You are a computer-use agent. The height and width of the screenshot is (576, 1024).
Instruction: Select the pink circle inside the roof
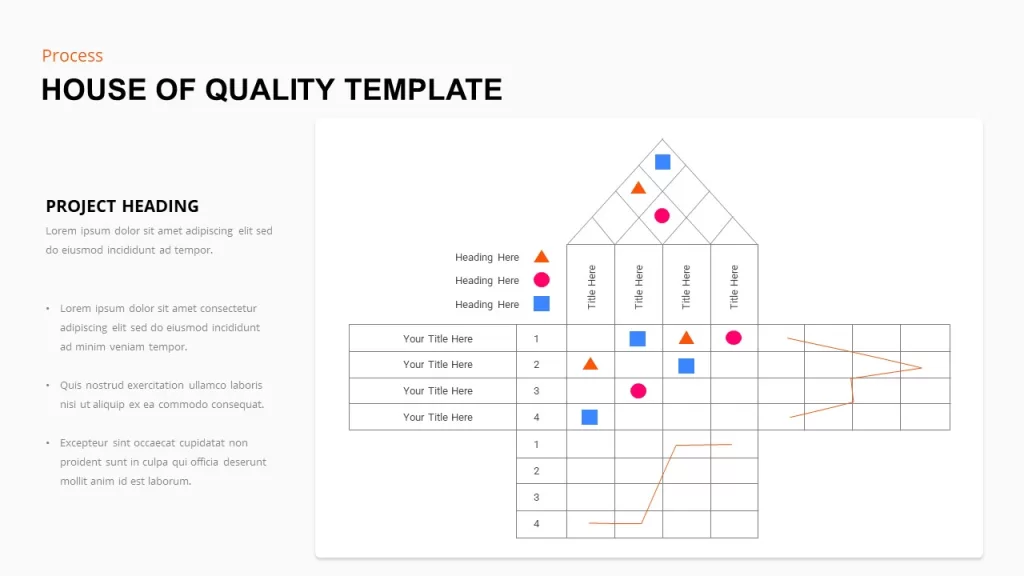[662, 216]
